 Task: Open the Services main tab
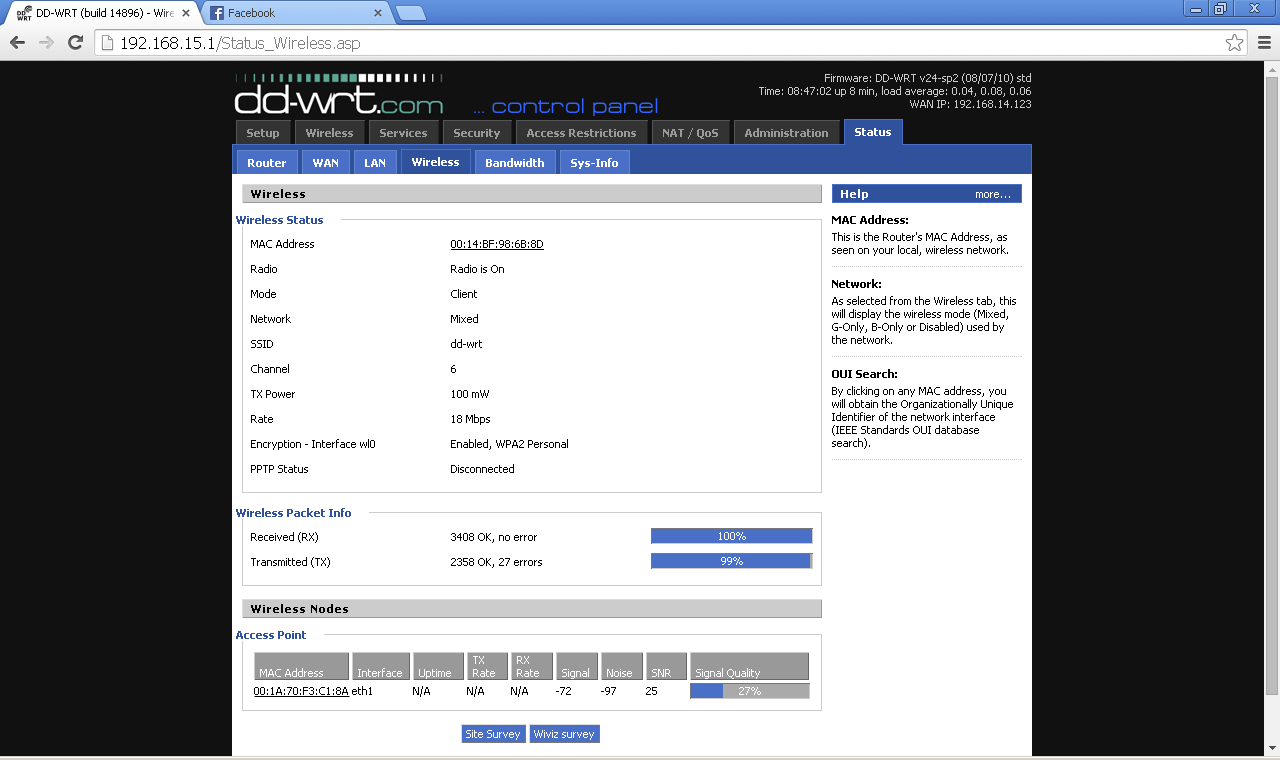click(403, 133)
